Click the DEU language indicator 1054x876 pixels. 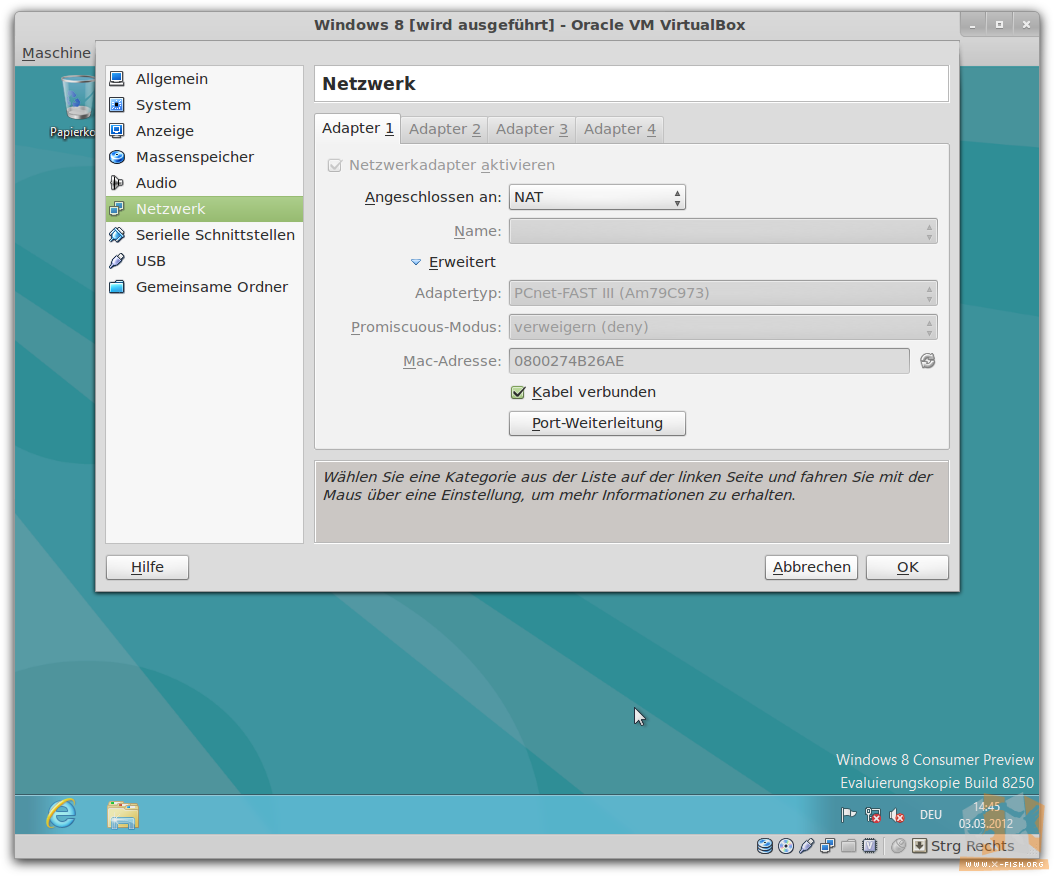pyautogui.click(x=931, y=815)
